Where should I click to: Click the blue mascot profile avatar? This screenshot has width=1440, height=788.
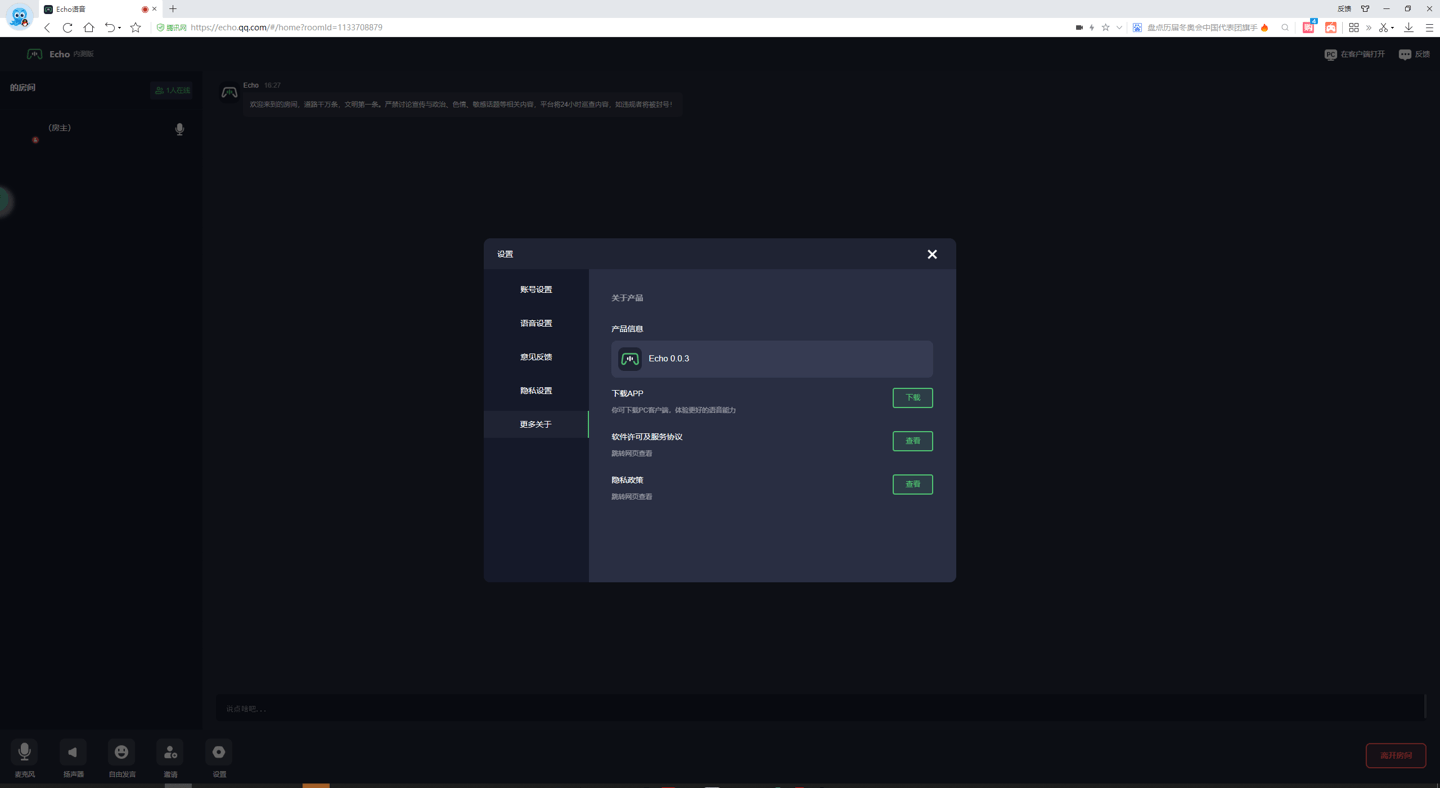tap(19, 16)
